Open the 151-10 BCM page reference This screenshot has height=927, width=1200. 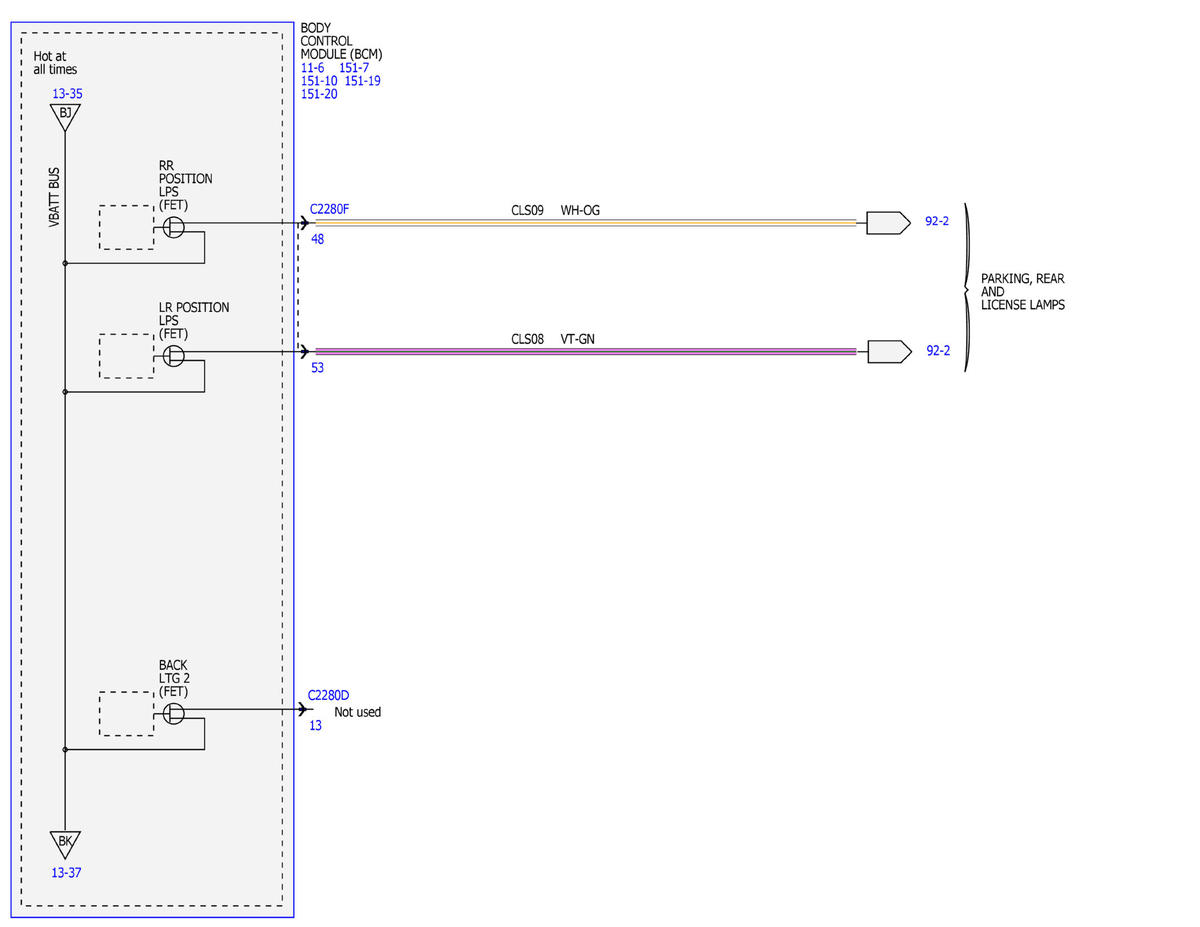319,81
